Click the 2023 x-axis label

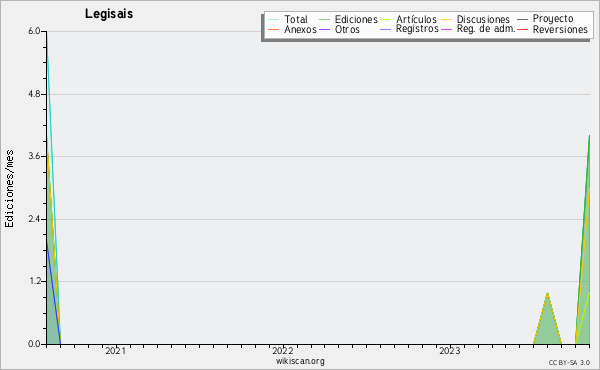tap(450, 351)
